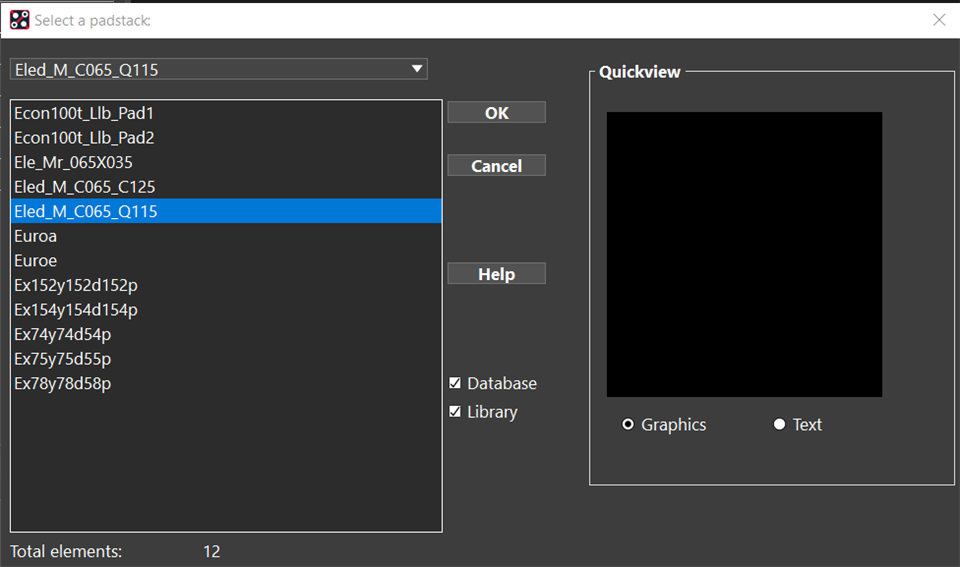Pick Eled_M_C065_C125 in the padstack list
The width and height of the screenshot is (960, 567).
pos(84,187)
